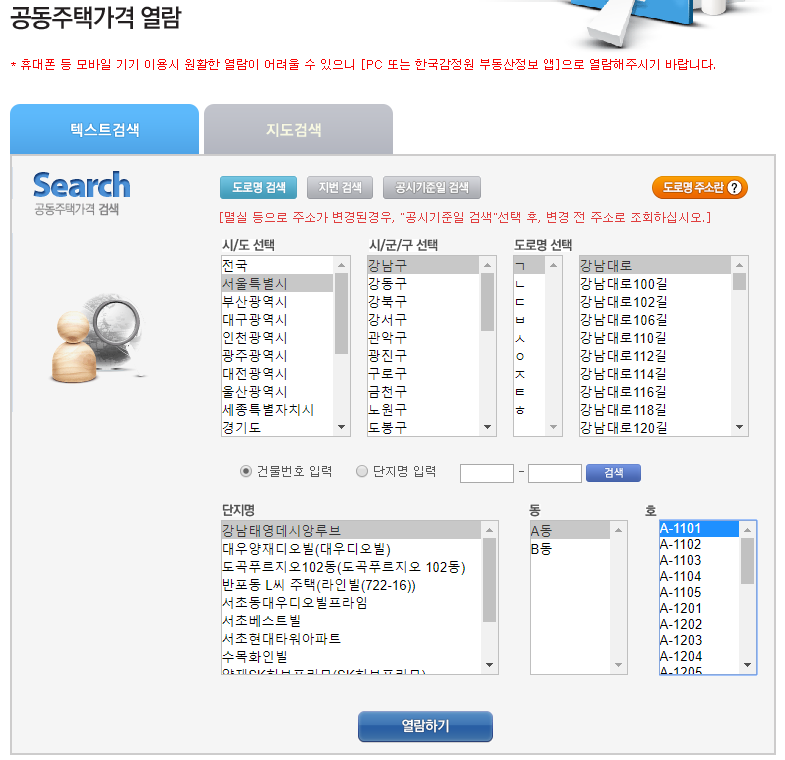Select the 공시기준일 검색 mode button

(x=432, y=188)
